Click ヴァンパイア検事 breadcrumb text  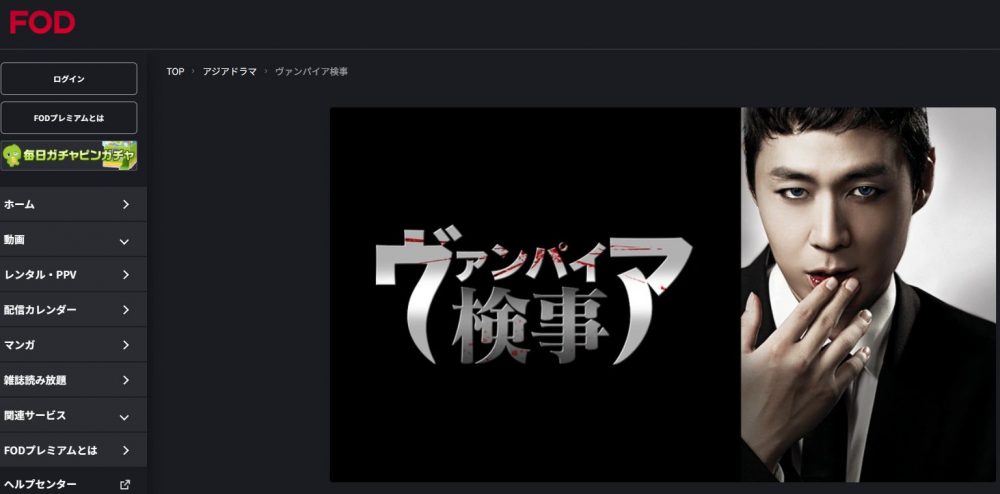click(311, 72)
